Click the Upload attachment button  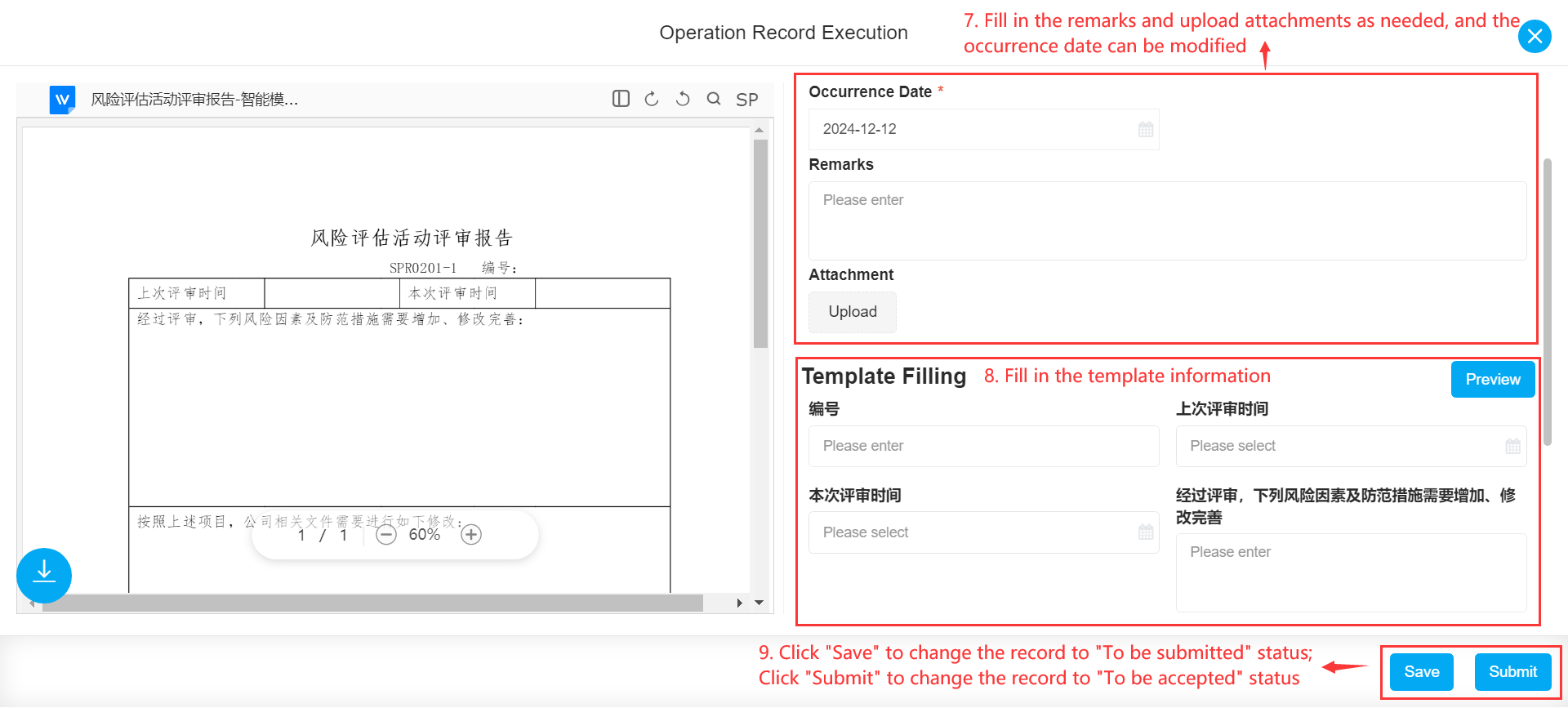click(853, 312)
